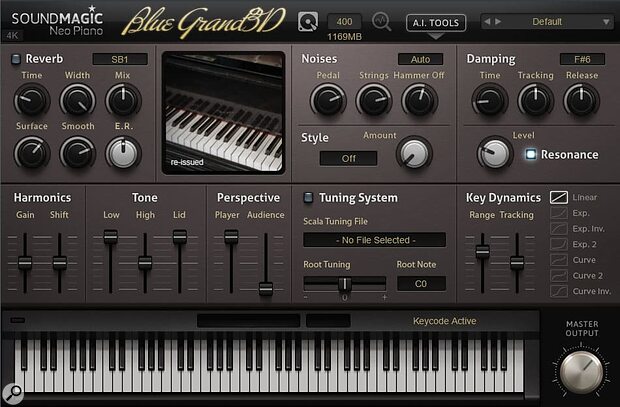Open the Default preset dropdown
Viewport: 620px width, 407px height.
(547, 21)
